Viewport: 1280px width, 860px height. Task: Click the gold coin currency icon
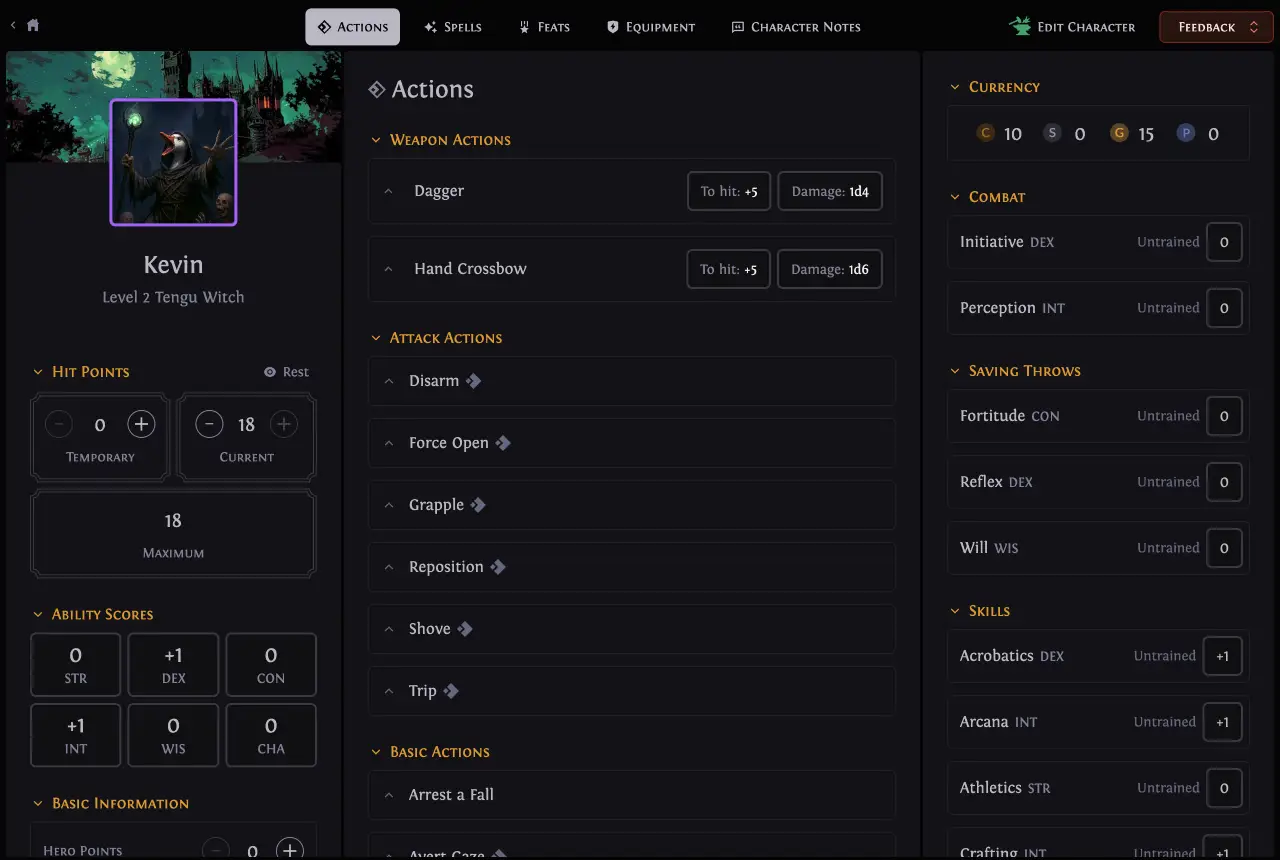pyautogui.click(x=1119, y=133)
